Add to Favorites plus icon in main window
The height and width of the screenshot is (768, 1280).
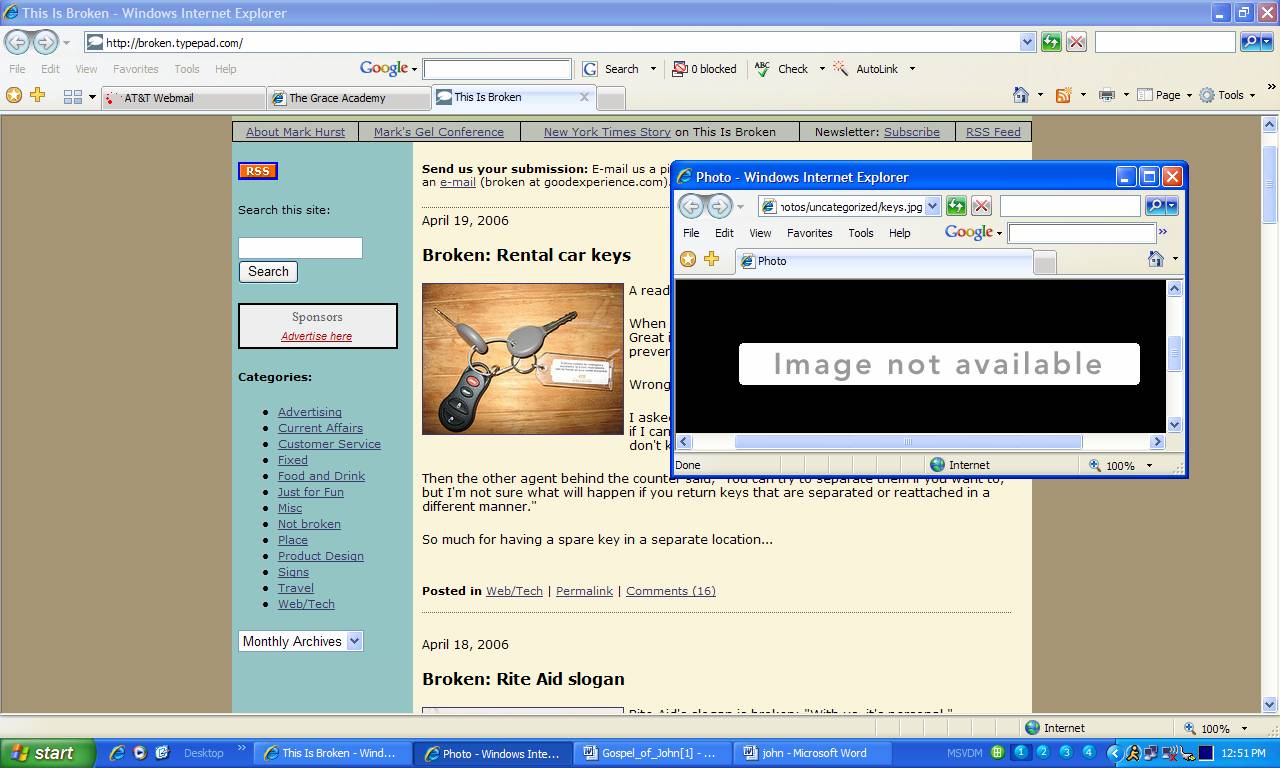click(x=37, y=95)
